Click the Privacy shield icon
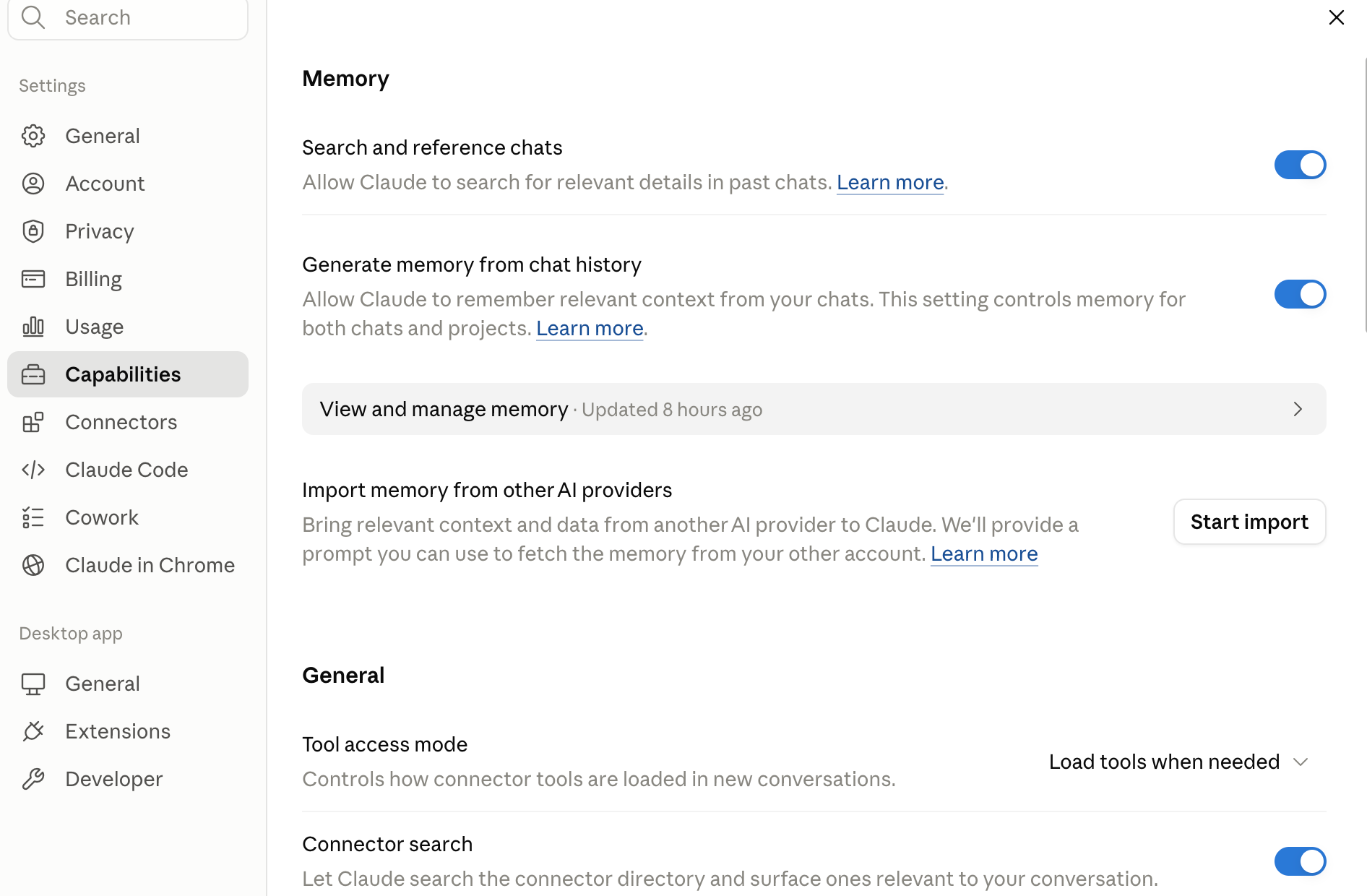 pyautogui.click(x=33, y=231)
